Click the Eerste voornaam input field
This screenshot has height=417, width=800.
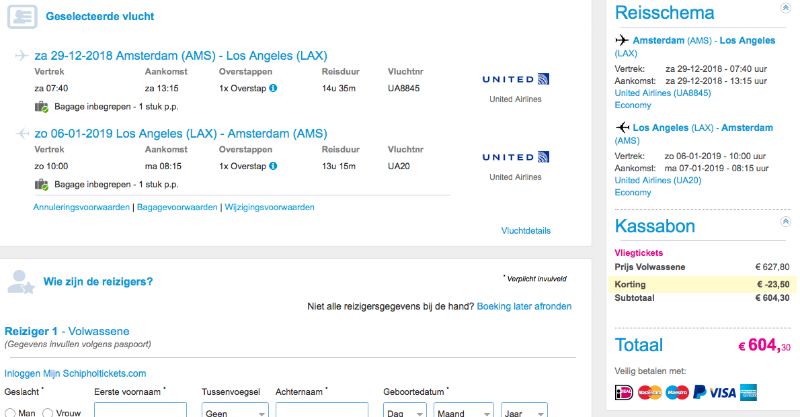140,410
